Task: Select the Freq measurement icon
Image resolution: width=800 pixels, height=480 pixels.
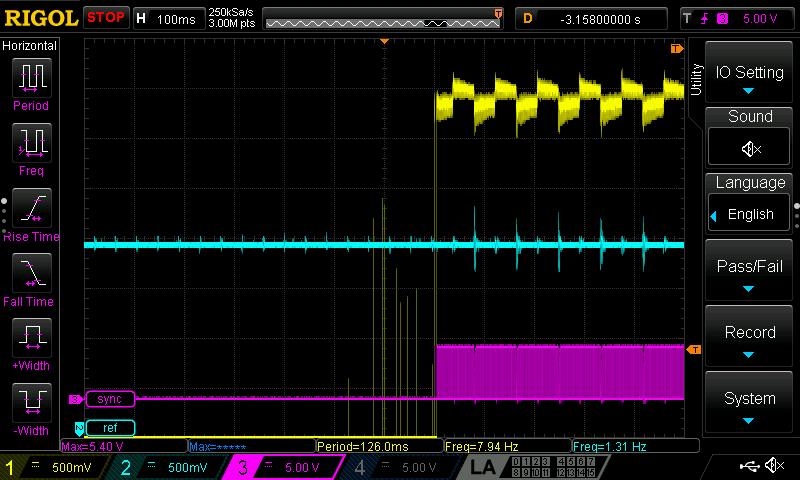Action: [30, 149]
